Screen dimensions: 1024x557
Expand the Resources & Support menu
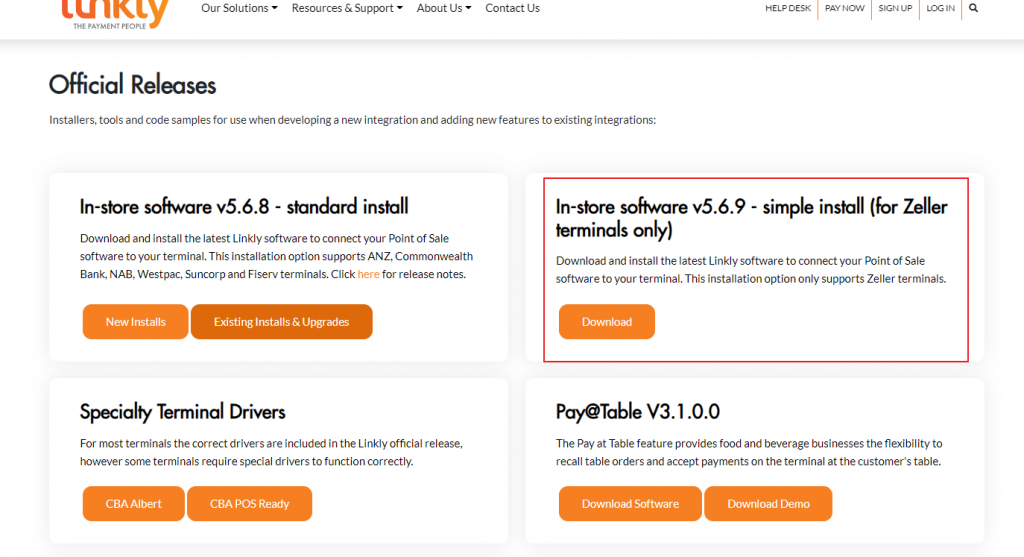pos(347,8)
